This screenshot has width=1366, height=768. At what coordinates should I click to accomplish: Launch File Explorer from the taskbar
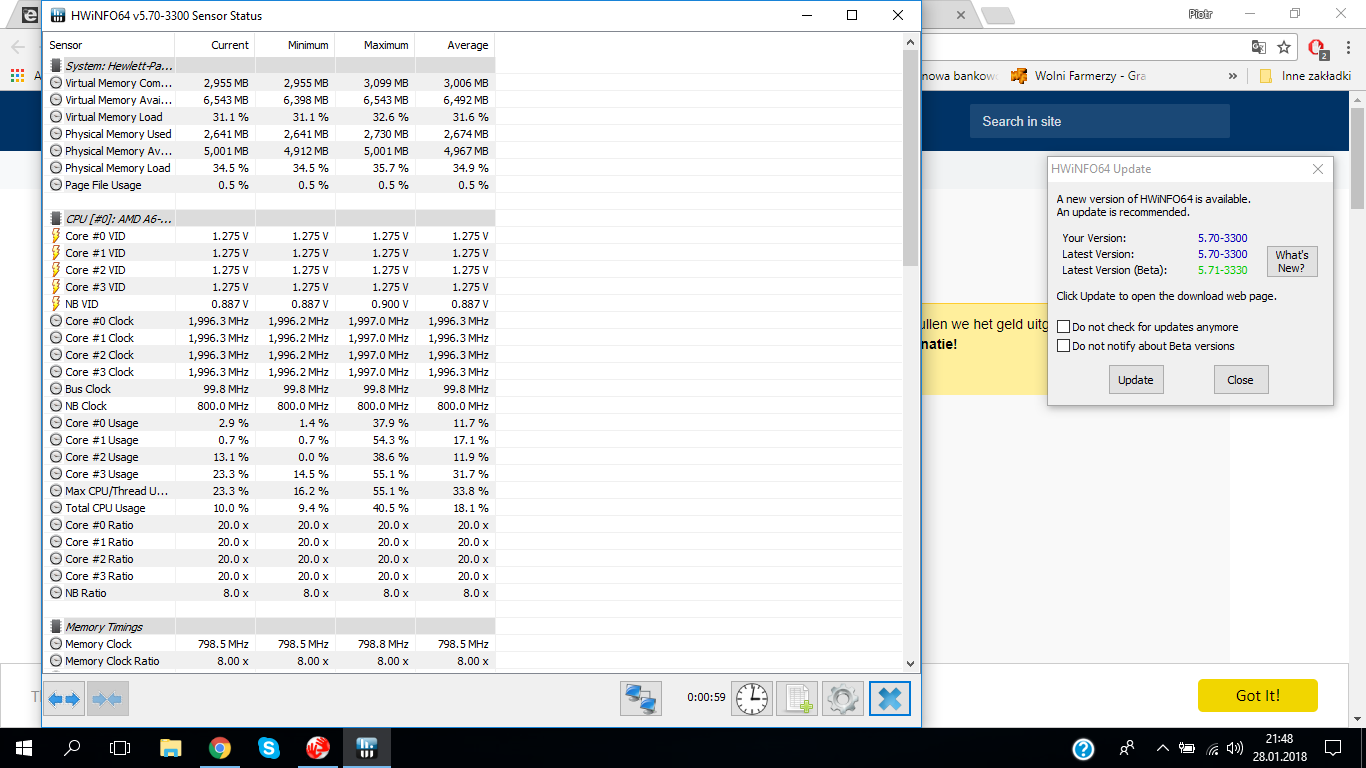point(171,747)
